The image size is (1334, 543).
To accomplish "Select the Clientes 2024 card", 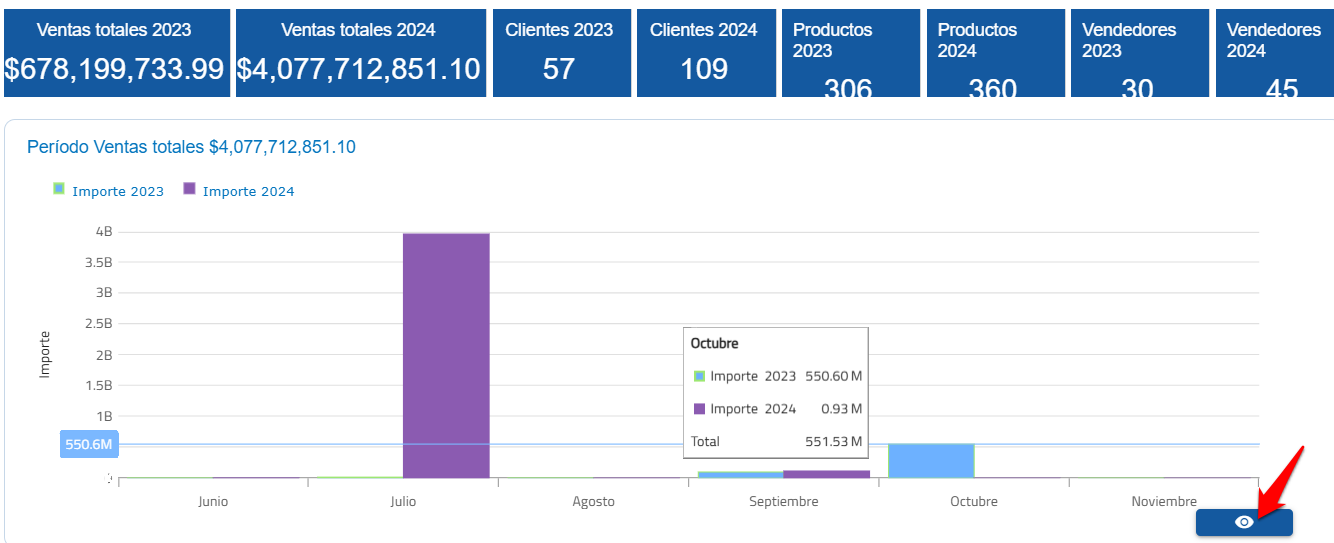I will (704, 53).
